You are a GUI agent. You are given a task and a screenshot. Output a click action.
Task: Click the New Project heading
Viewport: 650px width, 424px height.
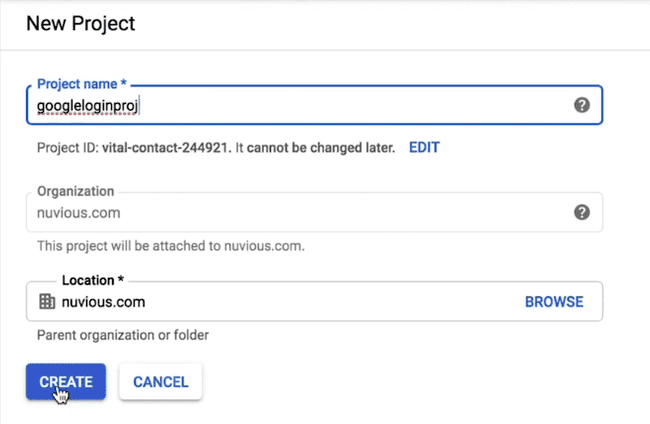pos(80,22)
